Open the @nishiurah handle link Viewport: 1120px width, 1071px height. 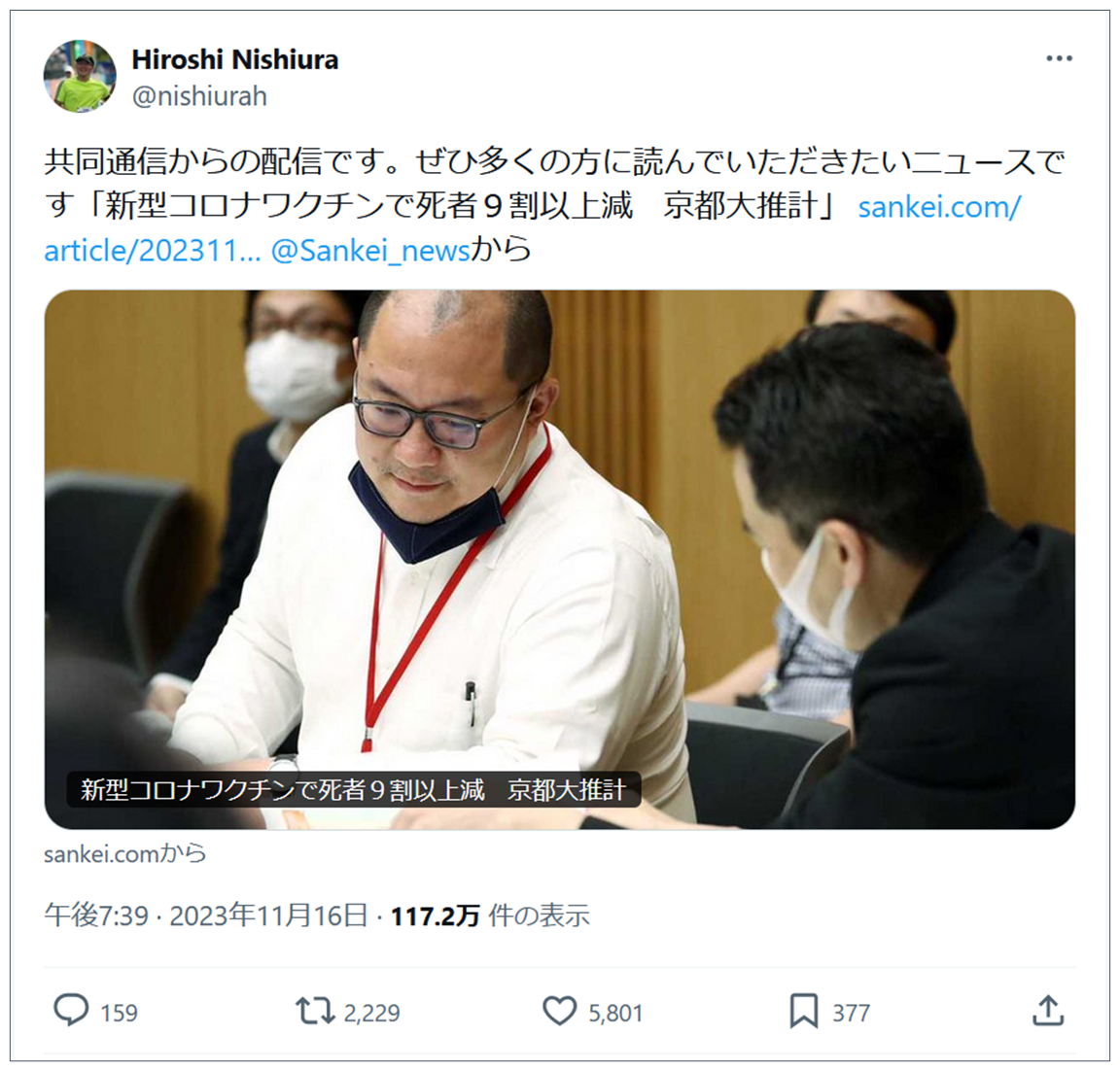(199, 96)
